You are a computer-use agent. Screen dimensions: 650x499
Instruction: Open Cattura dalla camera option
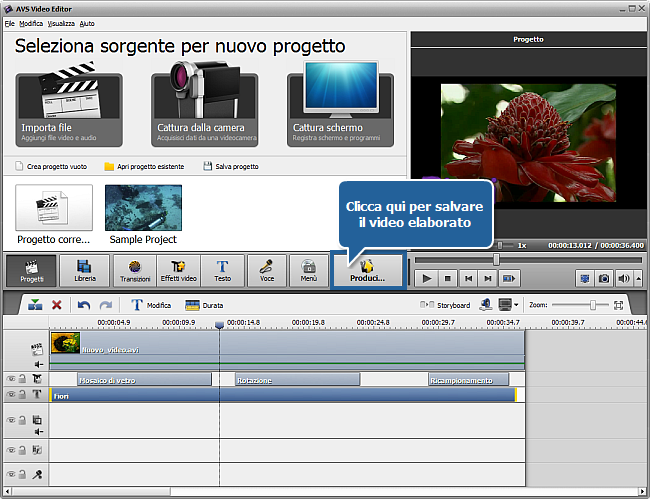coord(204,109)
